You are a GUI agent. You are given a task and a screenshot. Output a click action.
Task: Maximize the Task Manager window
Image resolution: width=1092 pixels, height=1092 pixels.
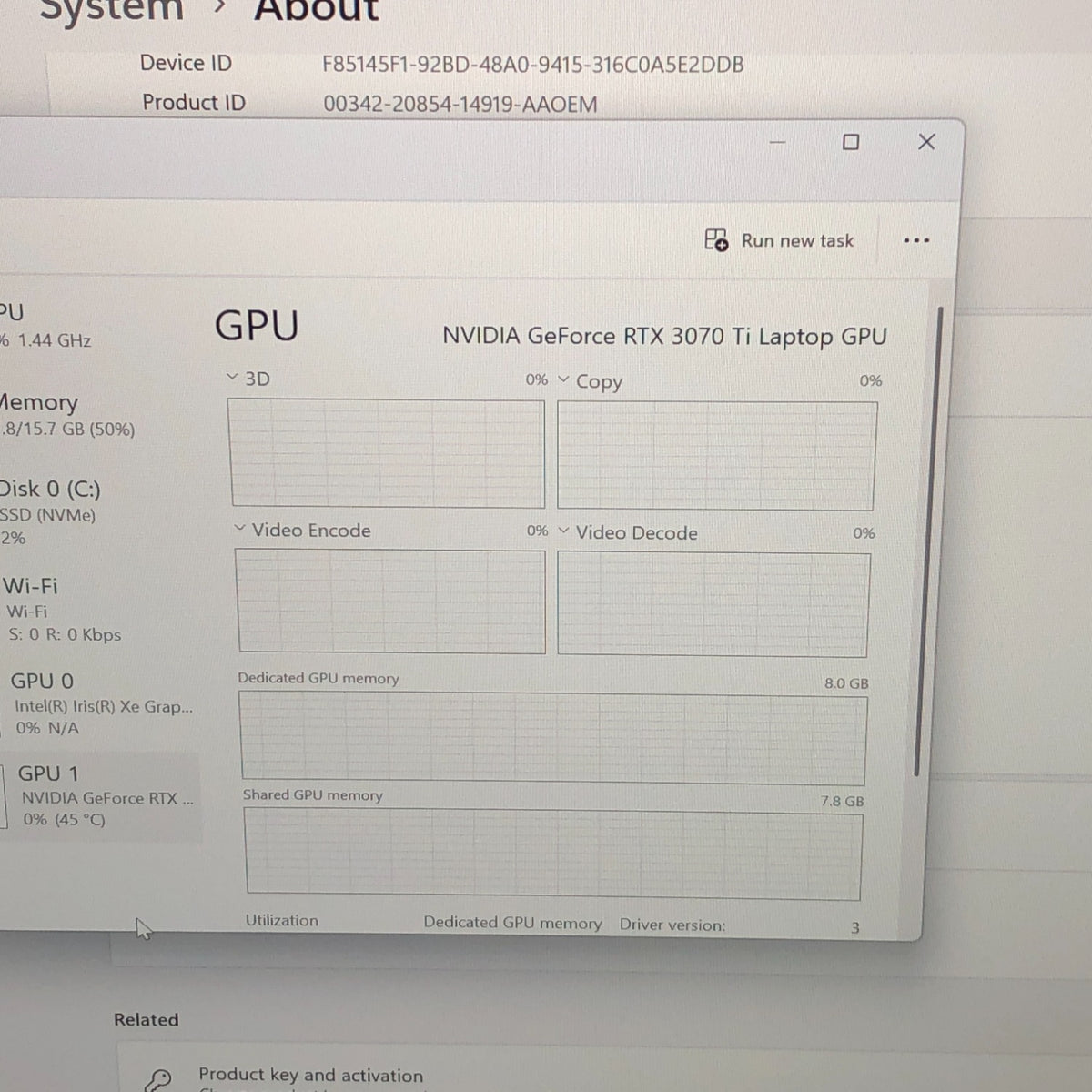point(851,142)
